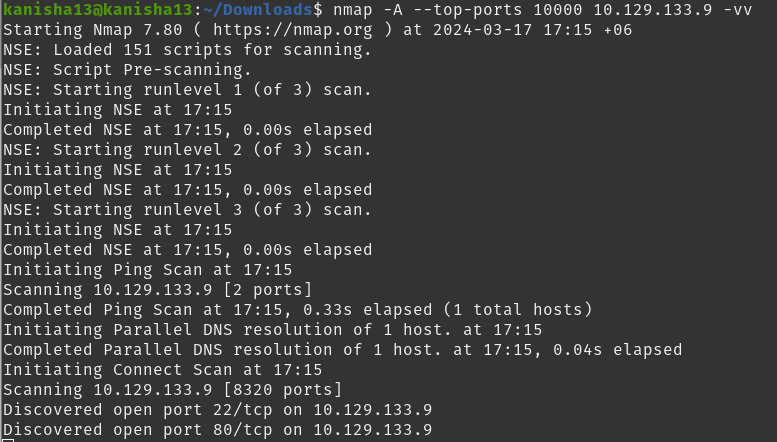777x442 pixels.
Task: Click the "[8320 ports]" scanning line
Action: tap(172, 390)
